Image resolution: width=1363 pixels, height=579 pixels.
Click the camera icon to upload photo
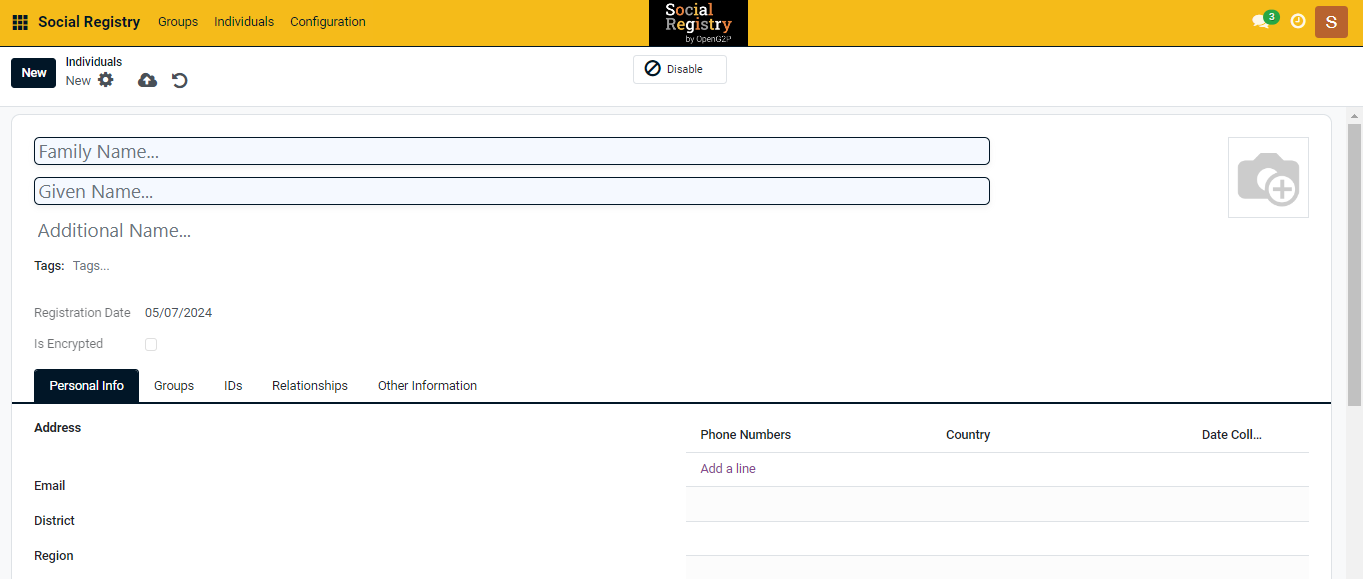(1267, 178)
